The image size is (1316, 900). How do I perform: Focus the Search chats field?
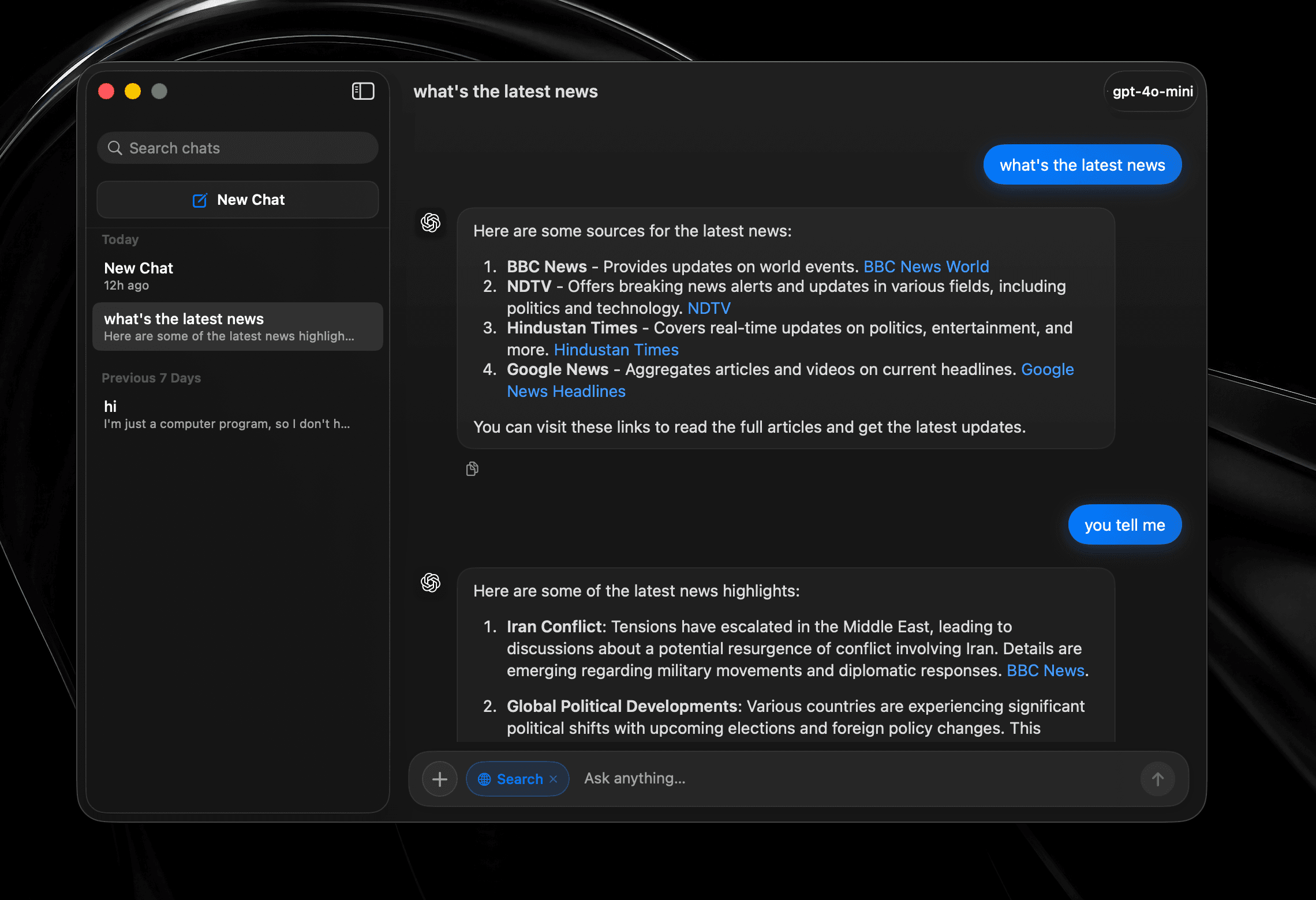tap(238, 148)
